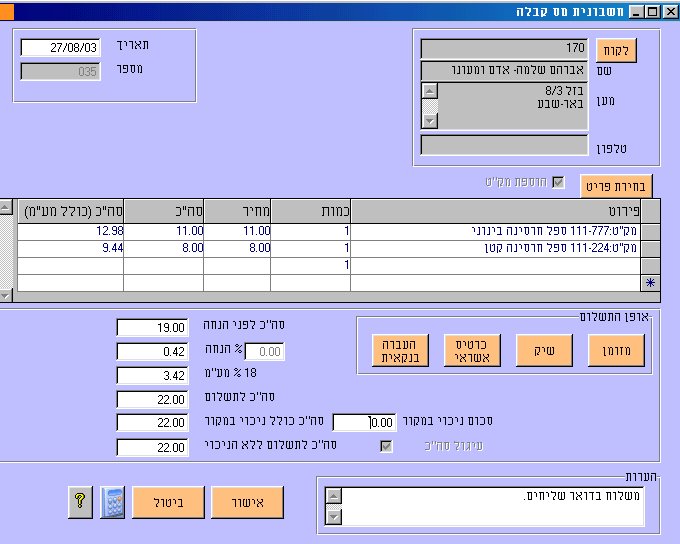The image size is (680, 544).
Task: Open the calculator icon button
Action: [x=113, y=502]
